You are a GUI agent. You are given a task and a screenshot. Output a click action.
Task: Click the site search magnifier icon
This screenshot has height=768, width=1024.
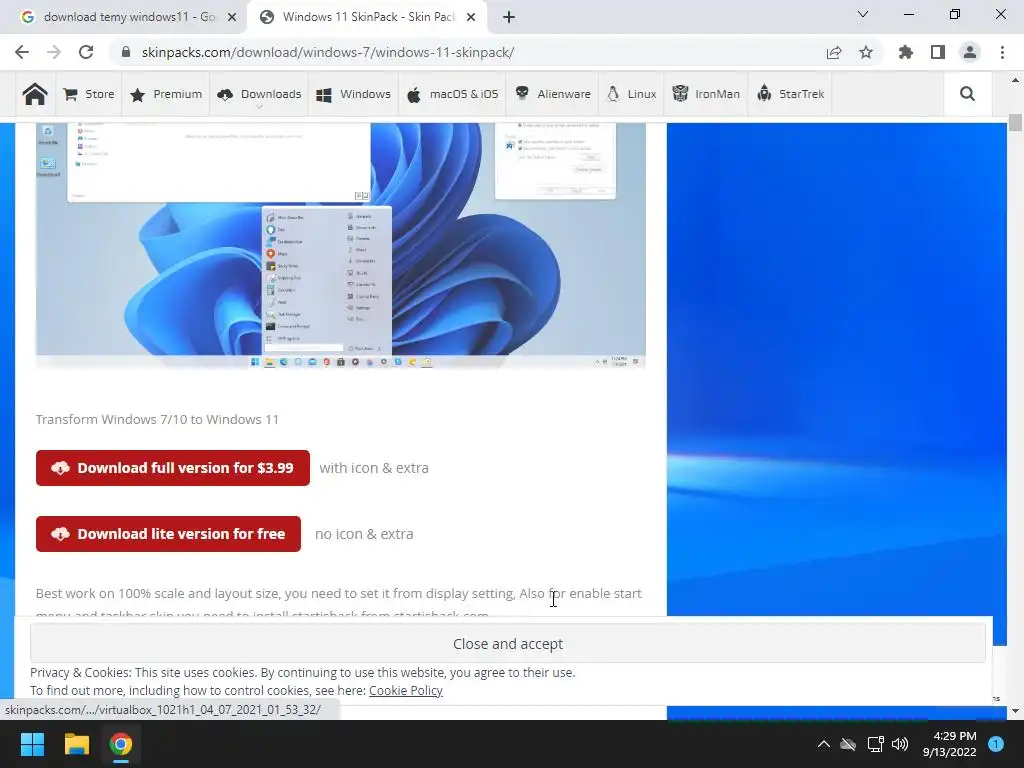[x=967, y=94]
